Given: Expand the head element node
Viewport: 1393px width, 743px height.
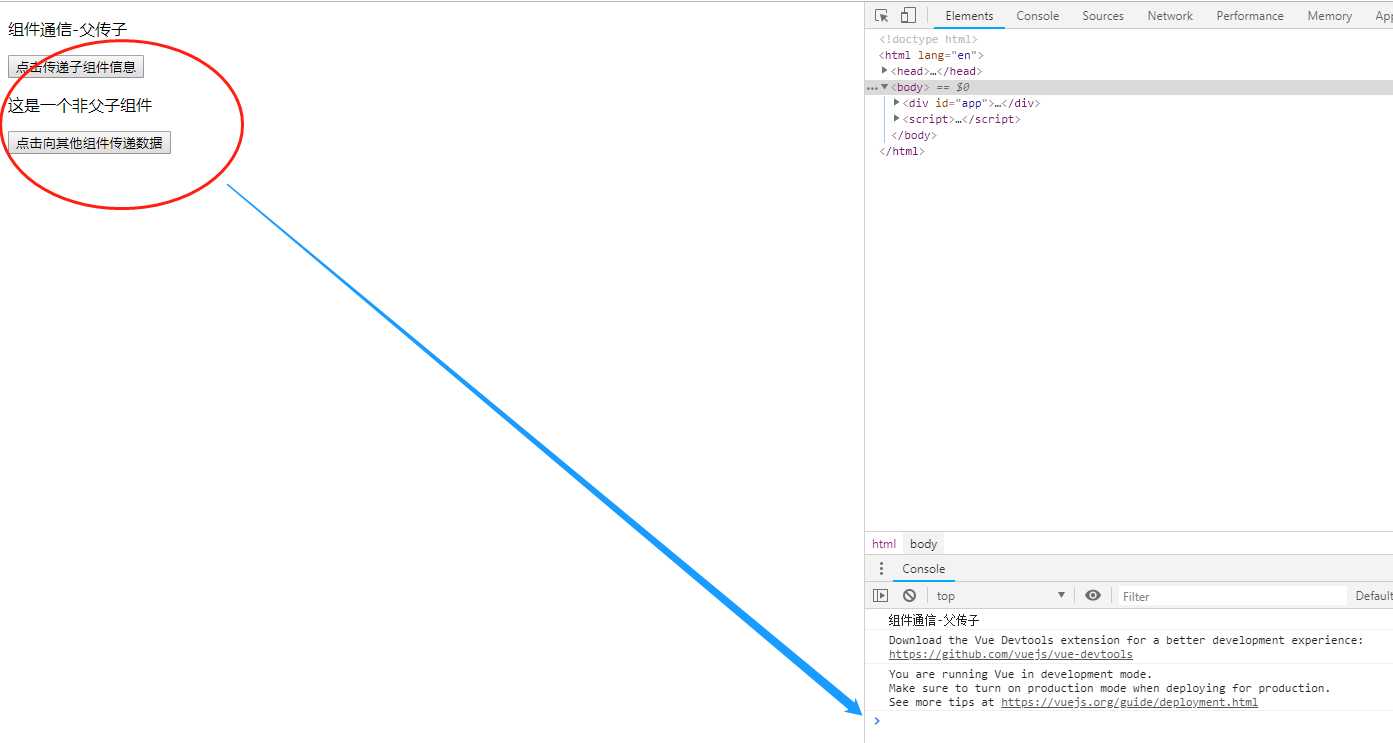Looking at the screenshot, I should point(884,71).
